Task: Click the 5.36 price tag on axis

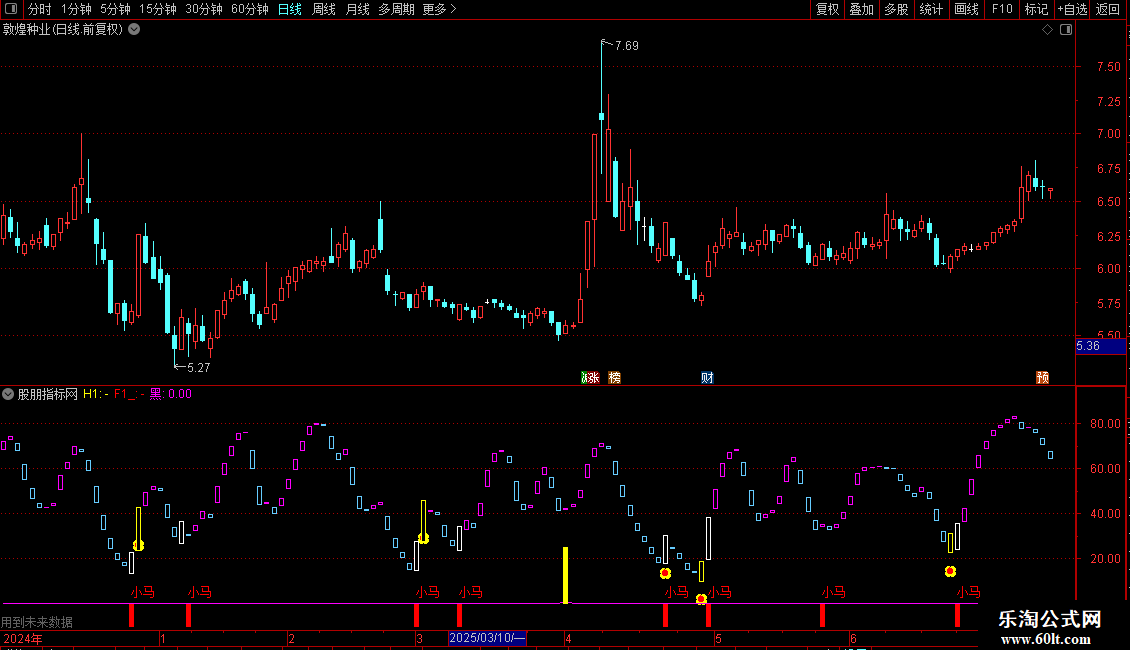Action: (1100, 347)
